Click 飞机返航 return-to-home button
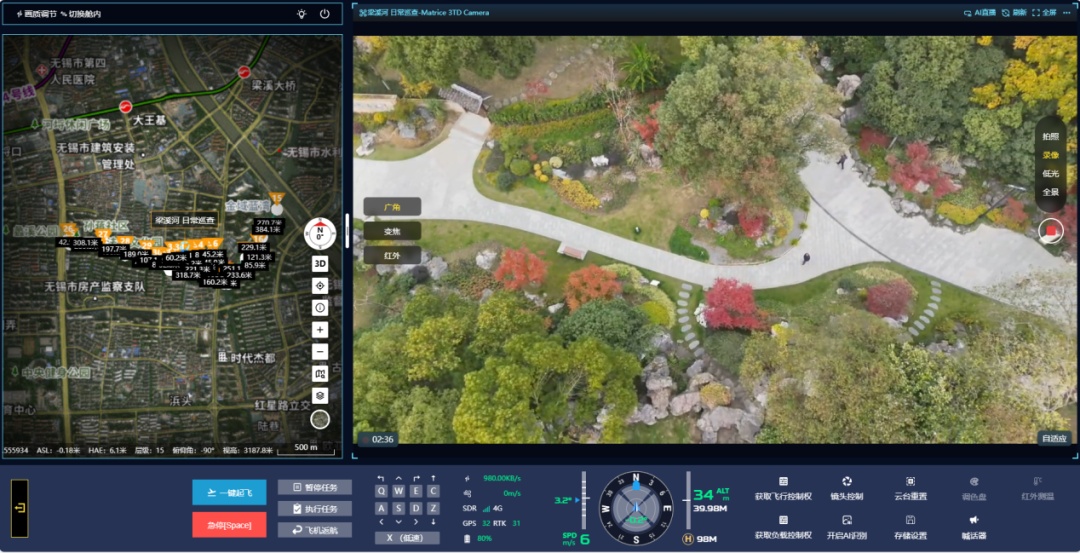Screen dimensions: 1080x553 [x=315, y=530]
